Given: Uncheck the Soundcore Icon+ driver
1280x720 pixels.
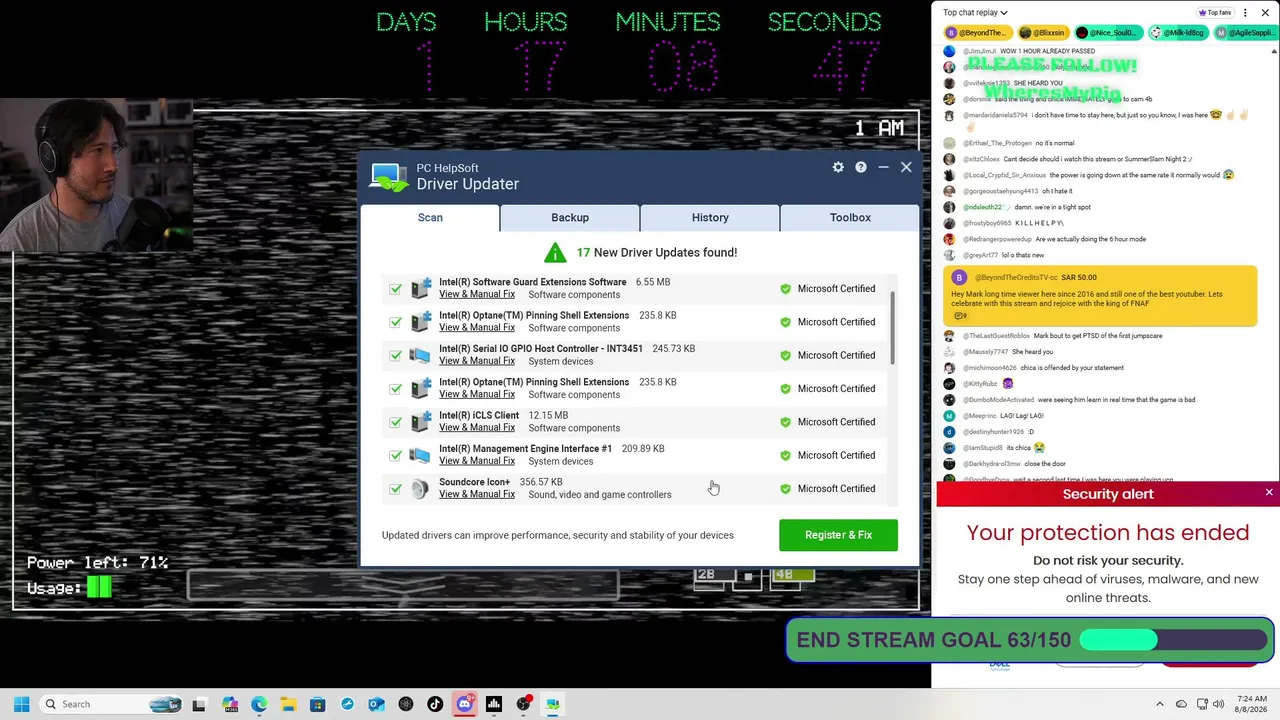Looking at the screenshot, I should [x=396, y=489].
